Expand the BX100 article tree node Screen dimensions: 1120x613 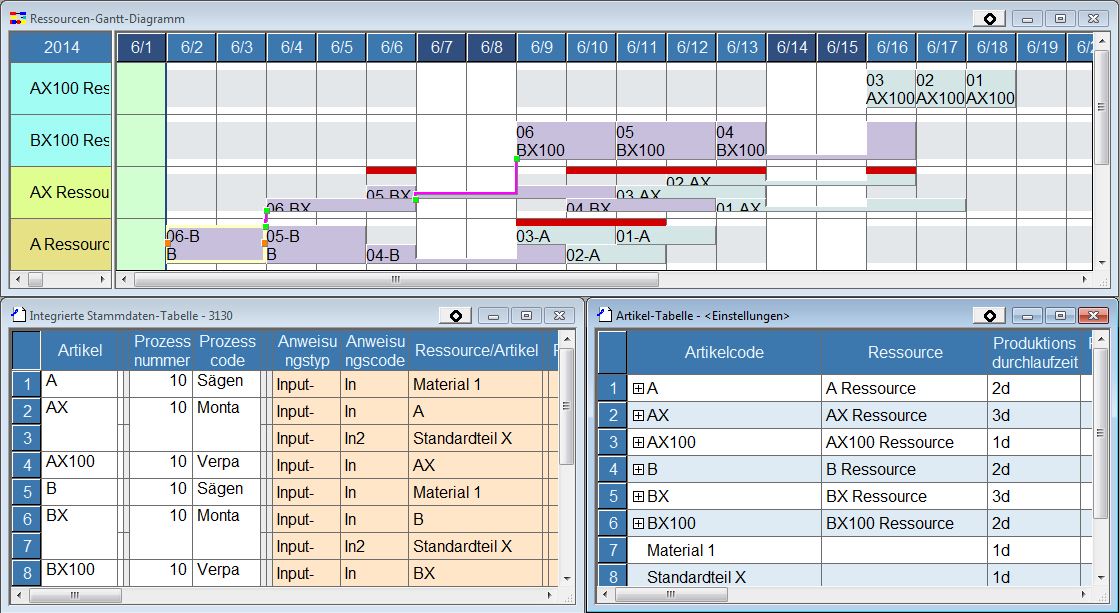click(x=638, y=524)
